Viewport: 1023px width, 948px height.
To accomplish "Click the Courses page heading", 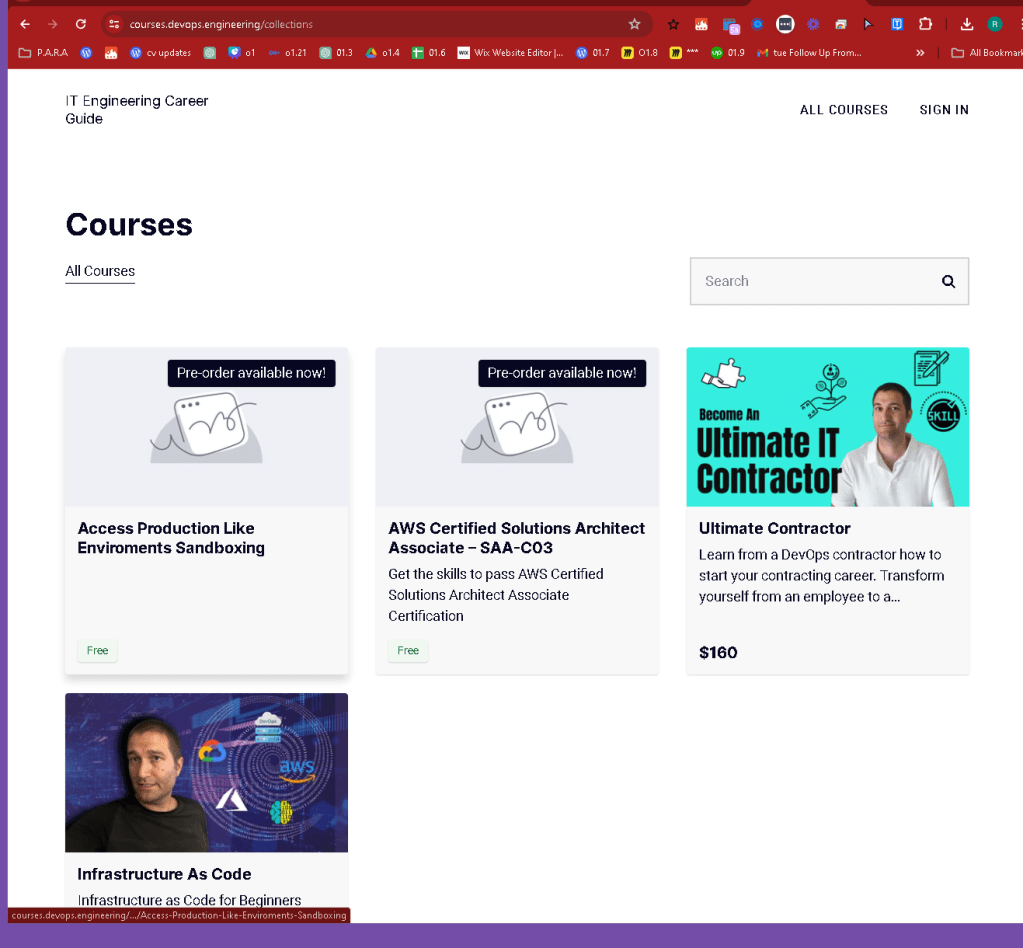I will pyautogui.click(x=129, y=224).
